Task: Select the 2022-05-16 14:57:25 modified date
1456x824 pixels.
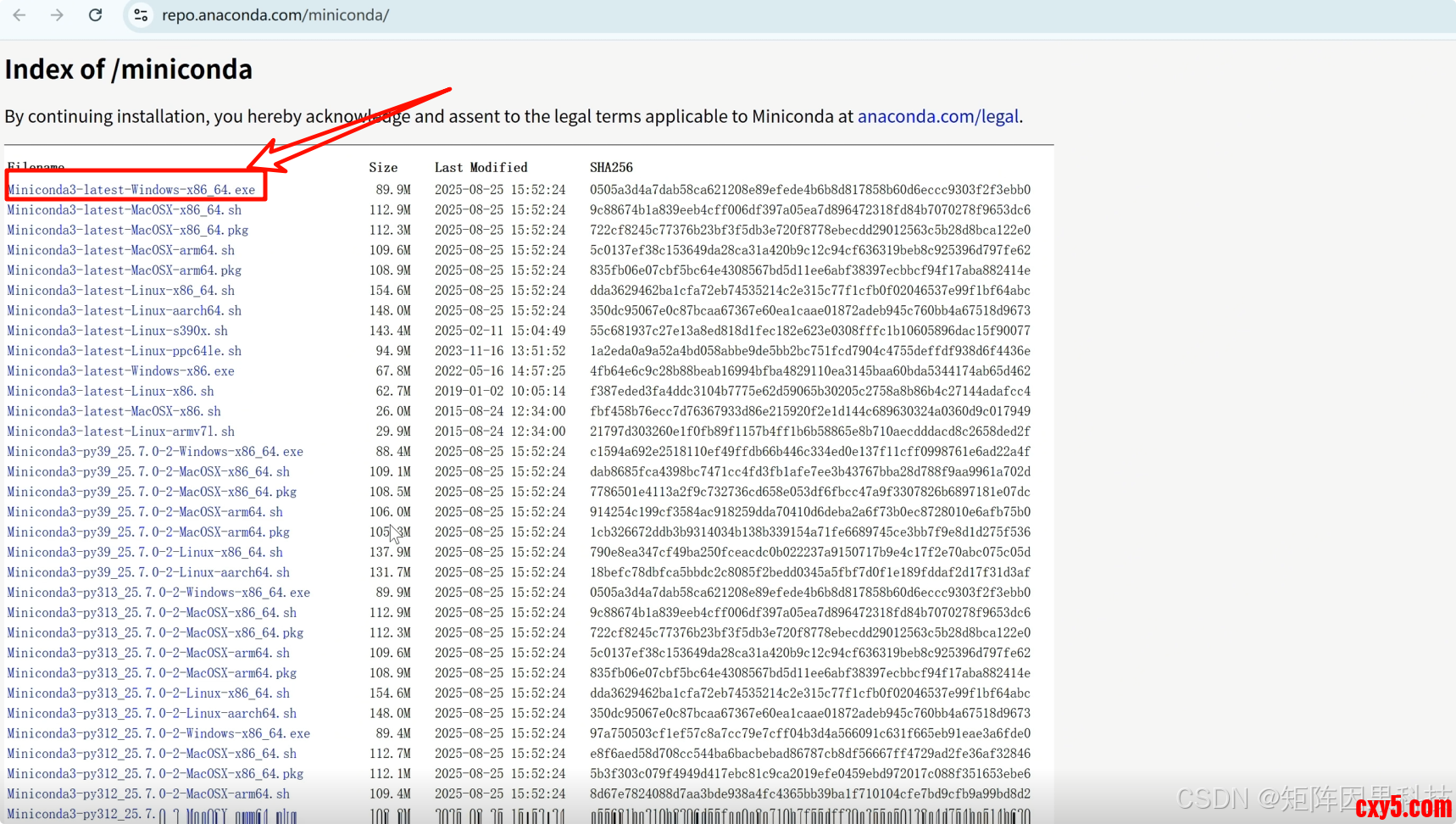Action: 500,371
